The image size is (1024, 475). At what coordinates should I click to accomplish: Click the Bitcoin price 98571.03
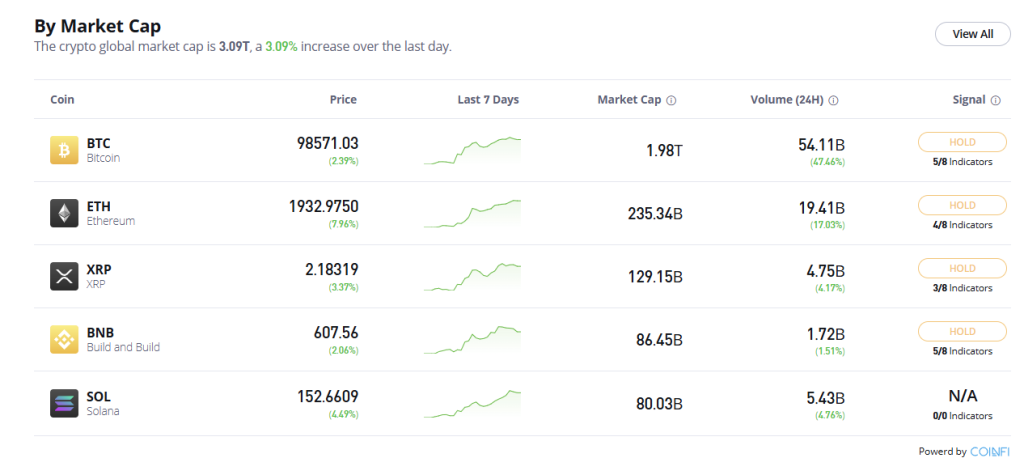tap(328, 144)
